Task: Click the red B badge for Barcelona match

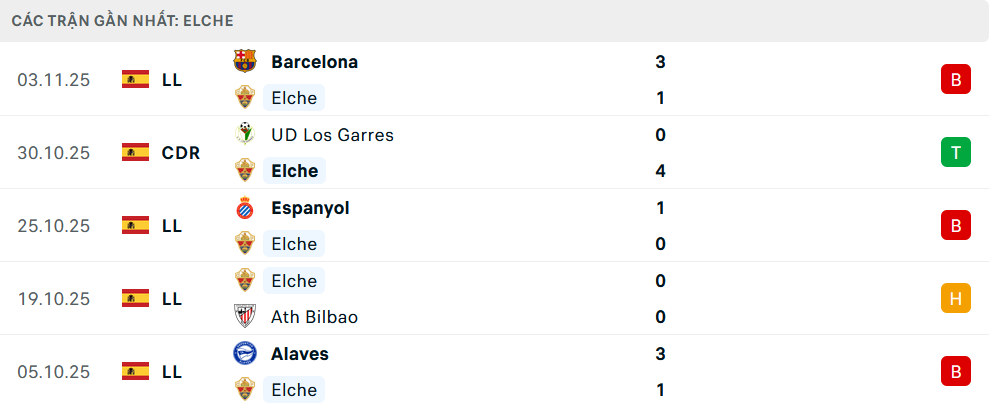Action: pyautogui.click(x=955, y=79)
